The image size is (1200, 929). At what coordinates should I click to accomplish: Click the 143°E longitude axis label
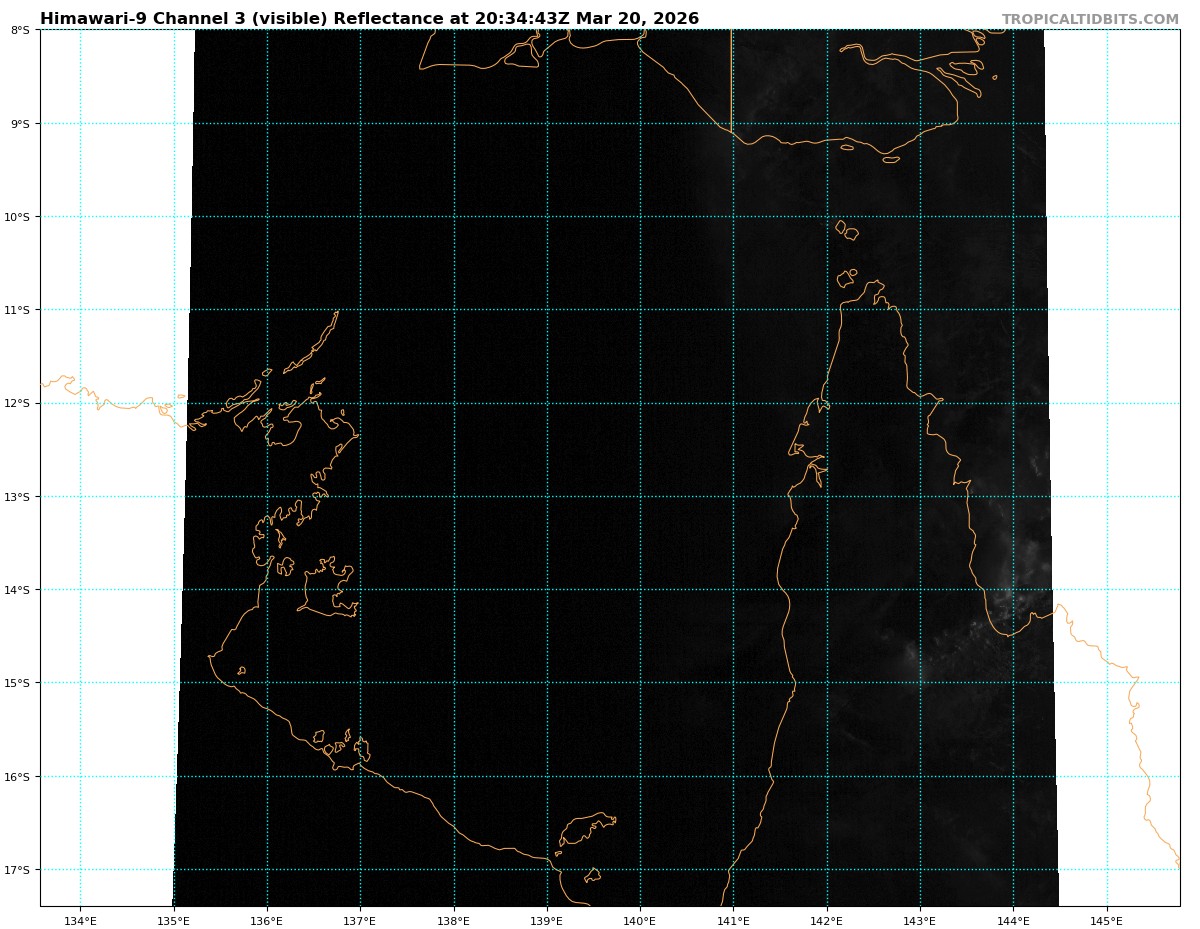pyautogui.click(x=920, y=920)
